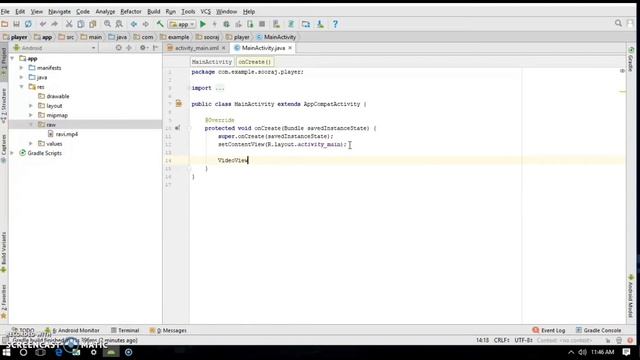Screen dimensions: 640x360
Task: Click the Open folder toolbar icon
Action: click(5, 24)
